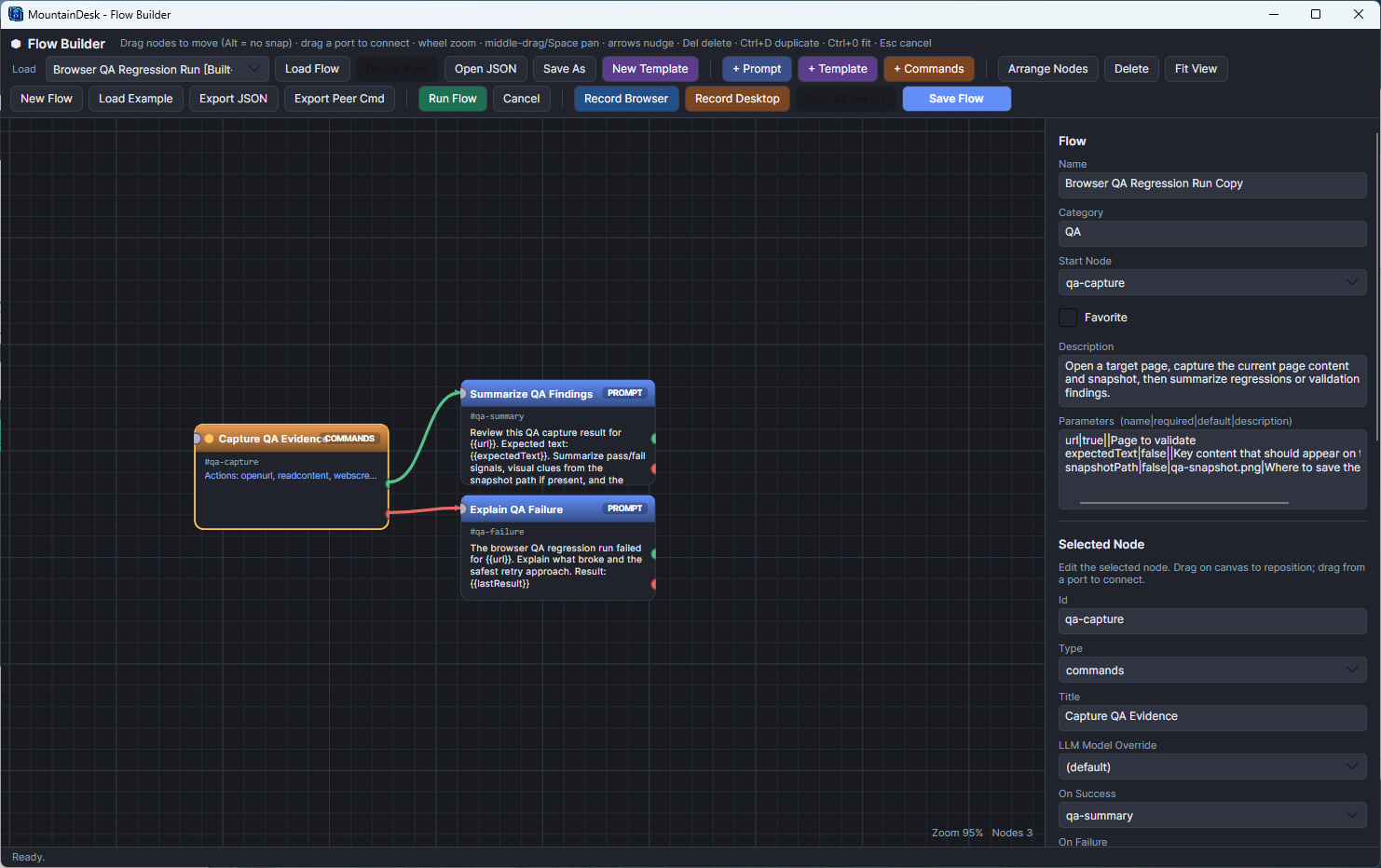Click red failure port on Capture QA Evidence node
This screenshot has height=868, width=1381.
click(389, 513)
